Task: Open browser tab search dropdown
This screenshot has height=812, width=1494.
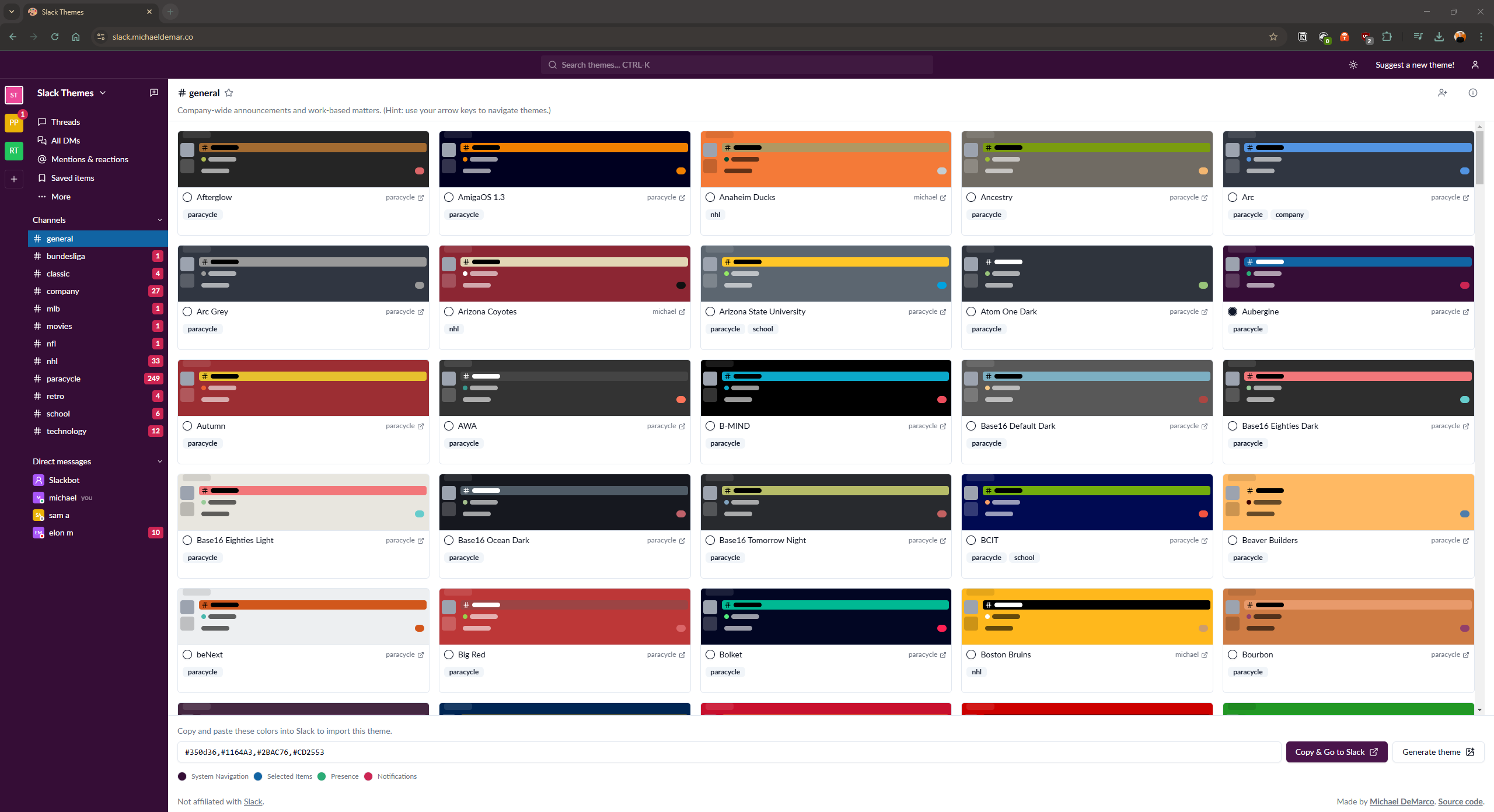Action: point(11,12)
